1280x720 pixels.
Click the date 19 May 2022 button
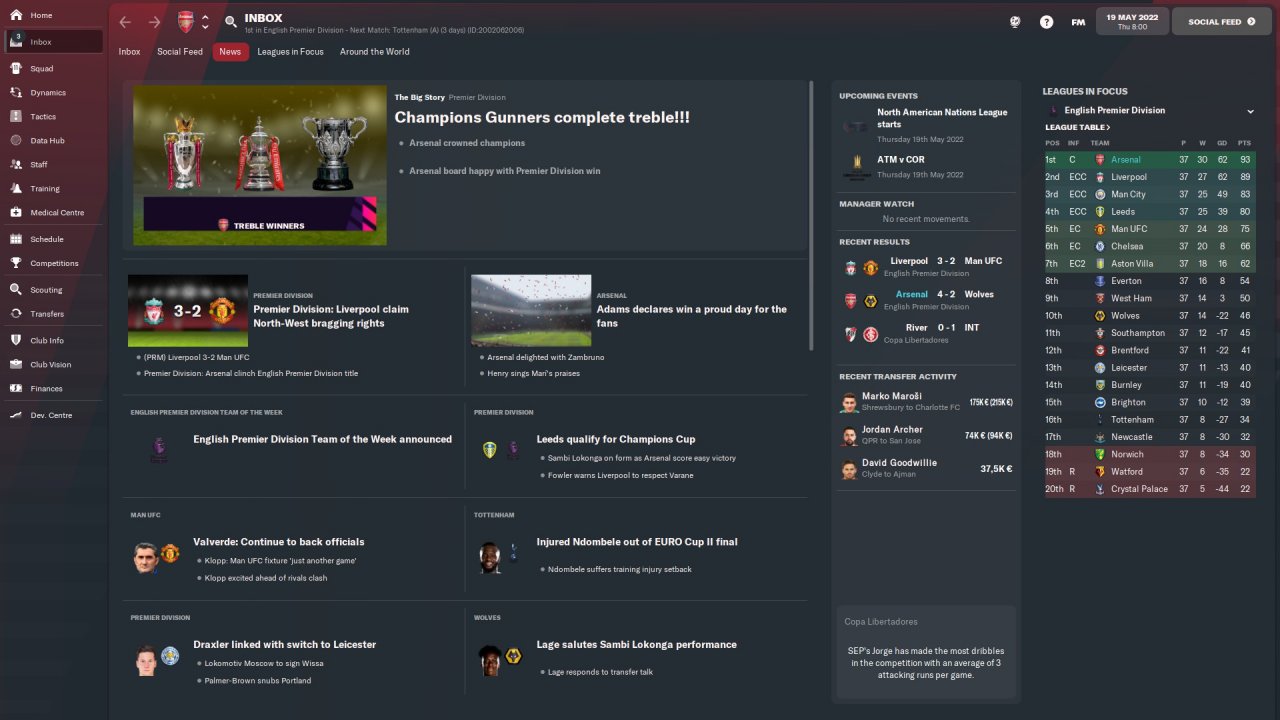click(1132, 21)
